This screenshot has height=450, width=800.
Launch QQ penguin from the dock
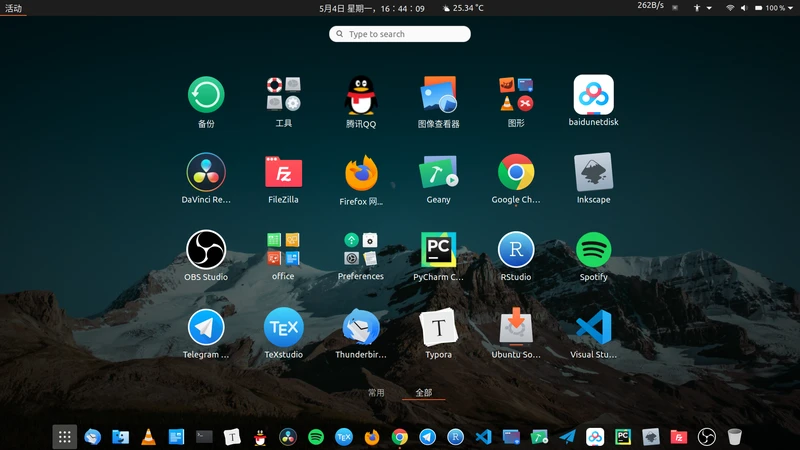coord(260,437)
